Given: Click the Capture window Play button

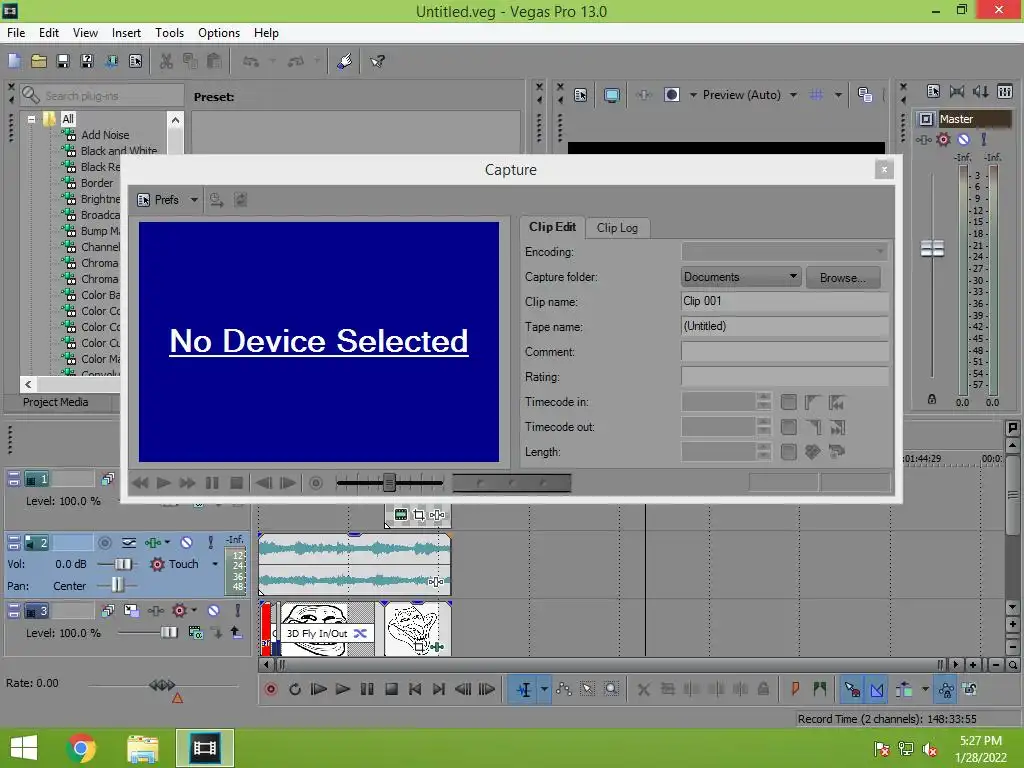Looking at the screenshot, I should 163,483.
